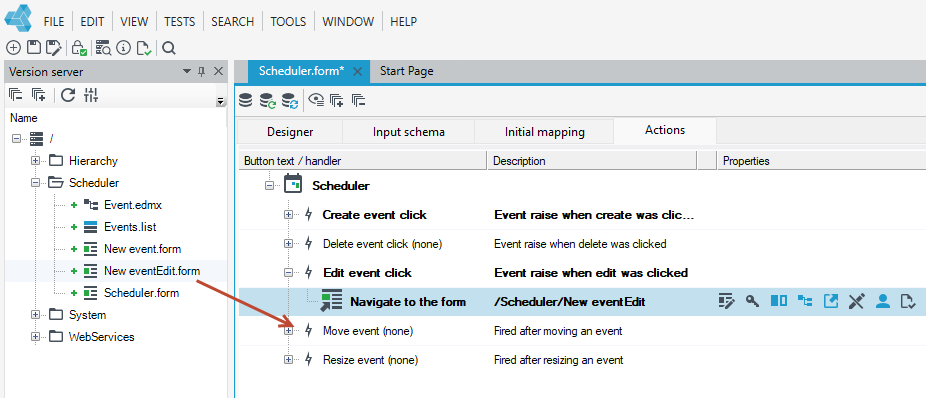Open the HELP menu
Image resolution: width=926 pixels, height=398 pixels.
click(x=404, y=22)
